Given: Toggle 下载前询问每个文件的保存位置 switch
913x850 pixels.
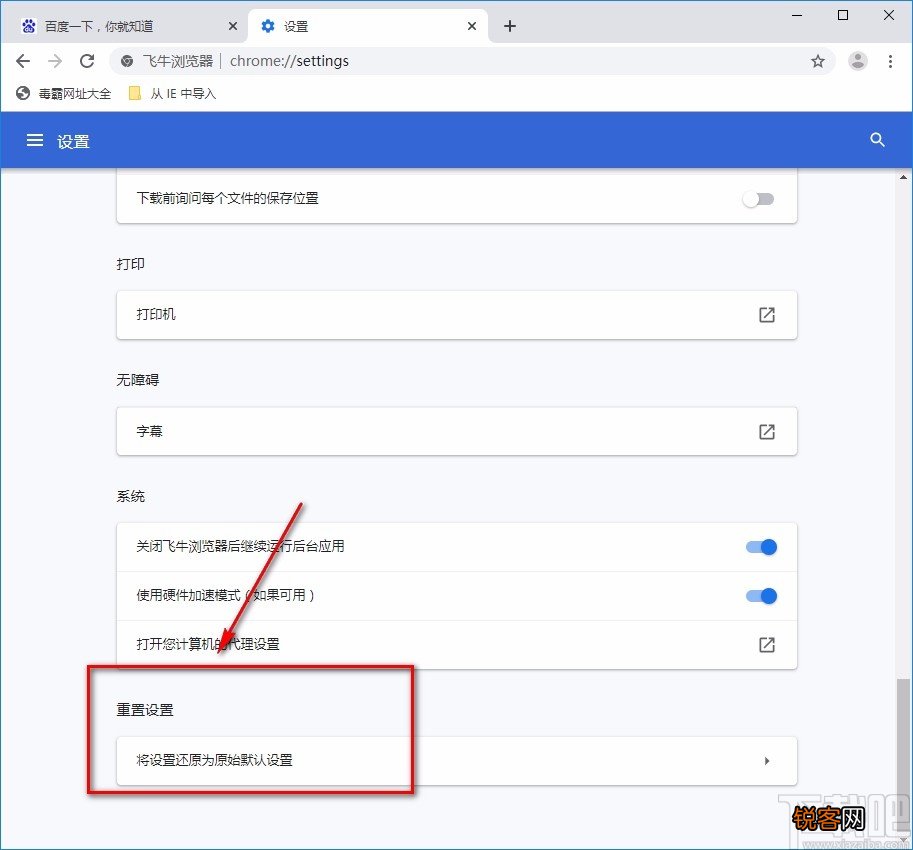Looking at the screenshot, I should pyautogui.click(x=758, y=199).
